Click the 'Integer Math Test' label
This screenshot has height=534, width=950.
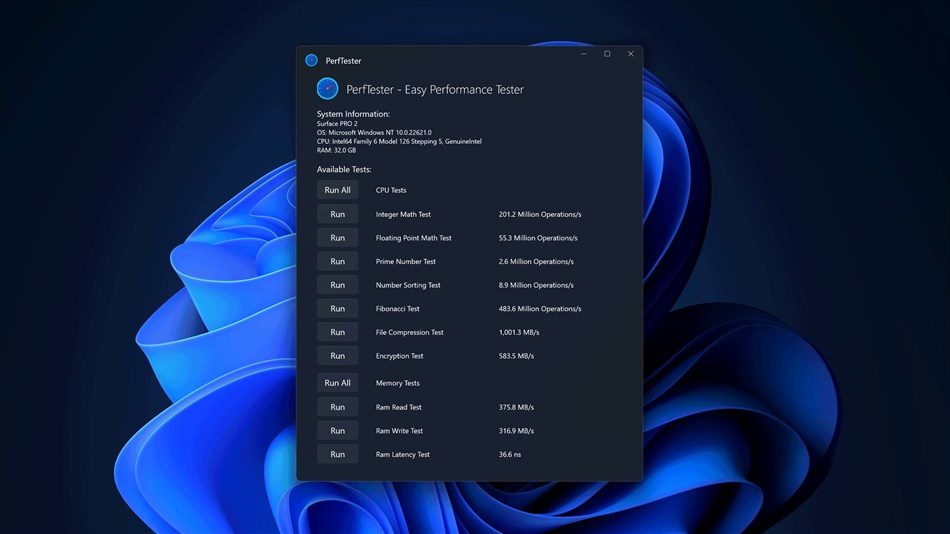click(x=403, y=214)
